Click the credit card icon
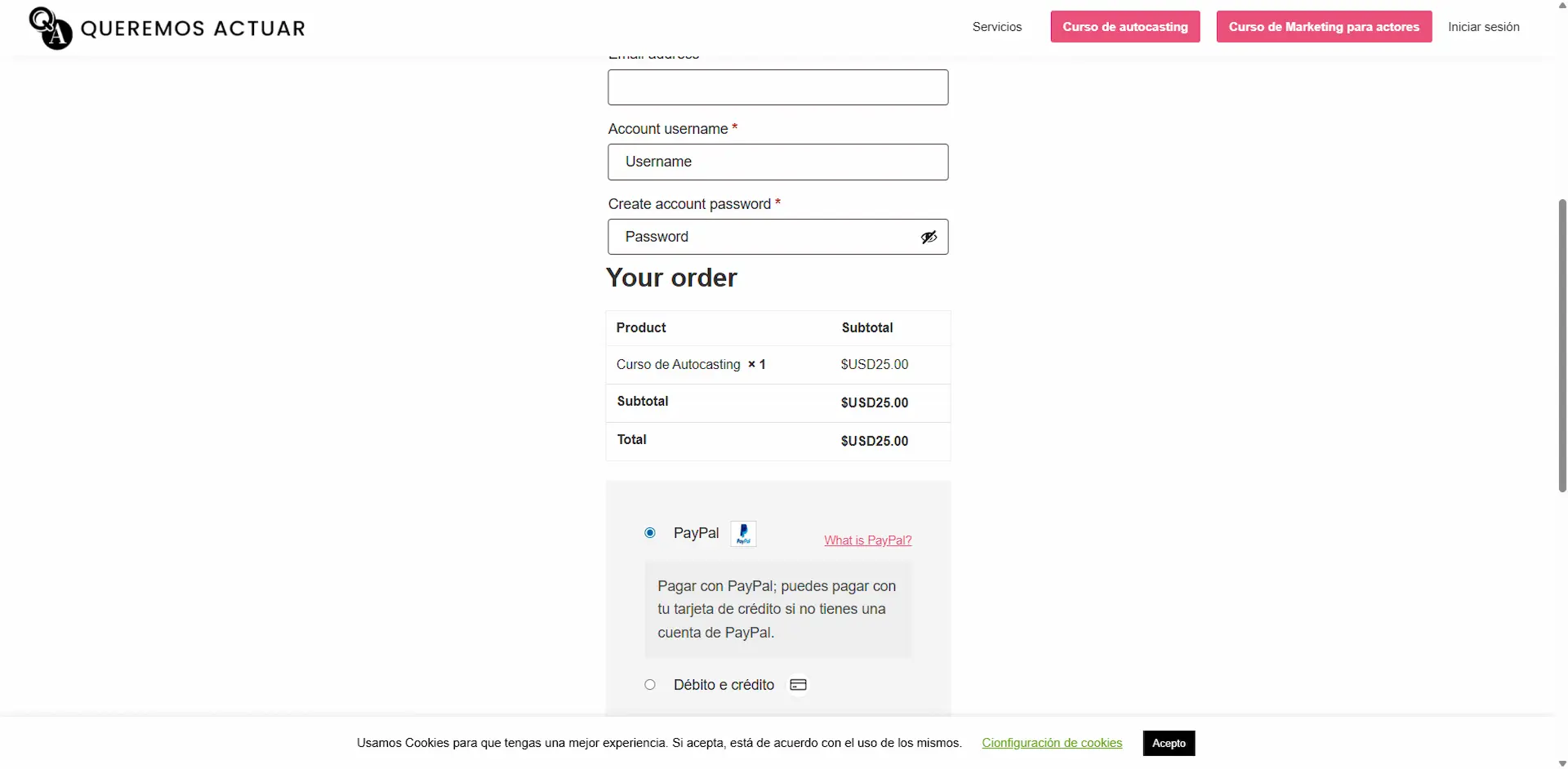The width and height of the screenshot is (1568, 769). click(798, 685)
